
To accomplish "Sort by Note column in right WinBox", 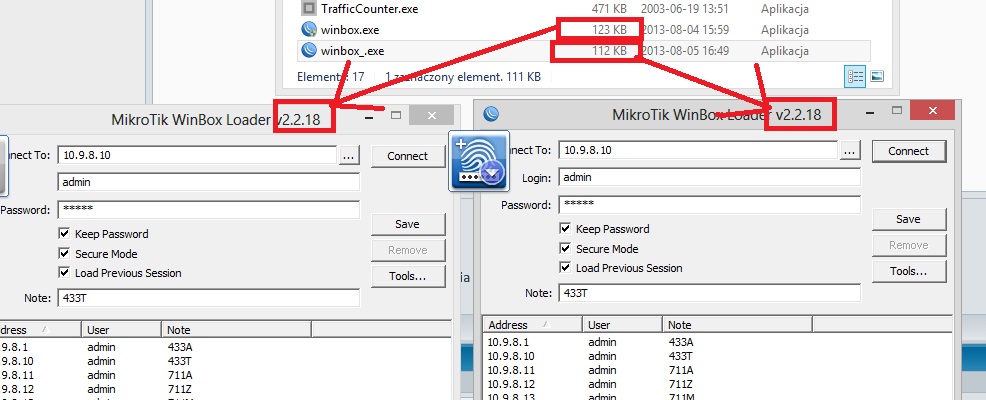I will 738,325.
